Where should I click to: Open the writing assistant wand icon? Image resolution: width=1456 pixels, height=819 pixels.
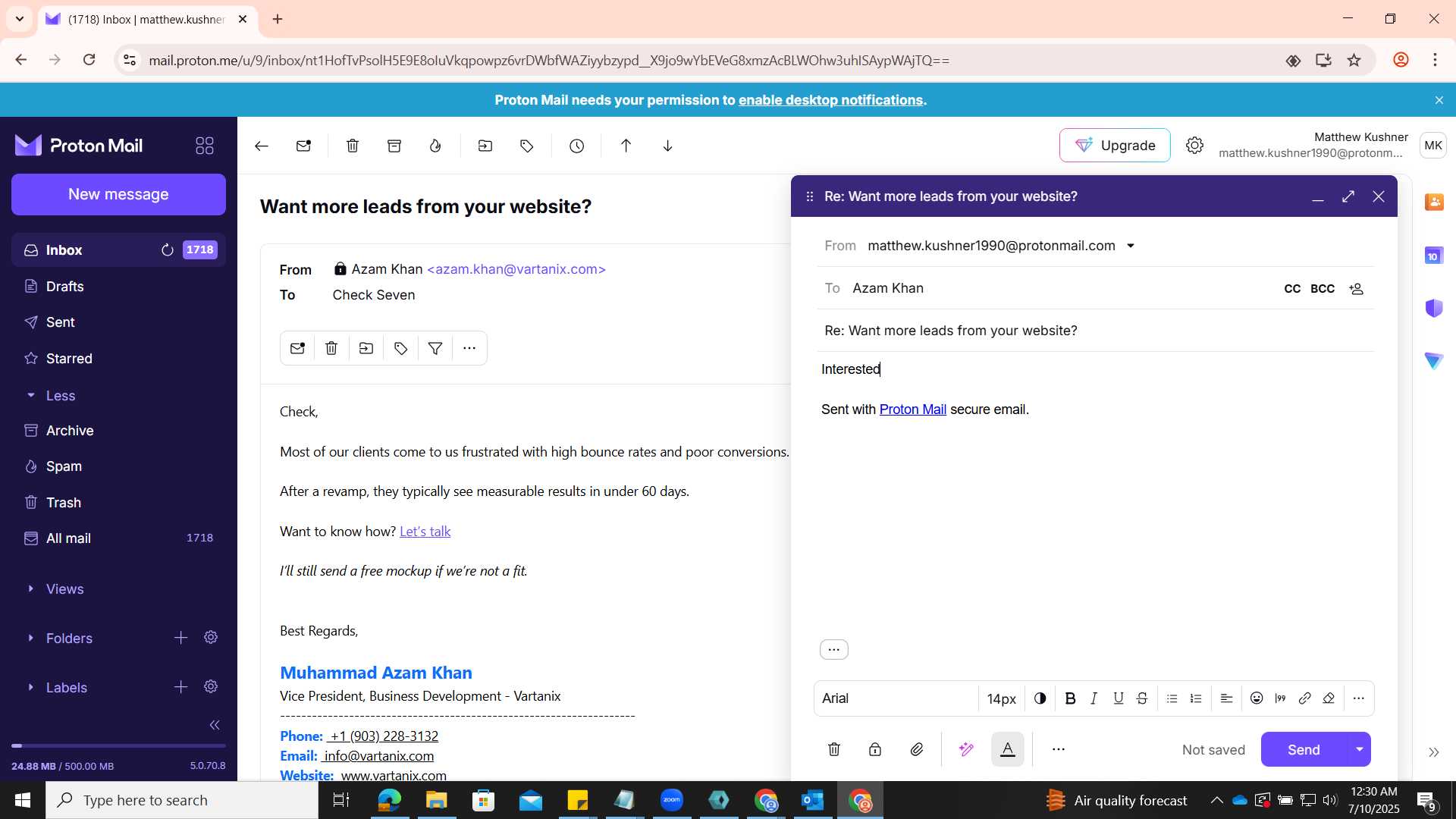coord(966,749)
